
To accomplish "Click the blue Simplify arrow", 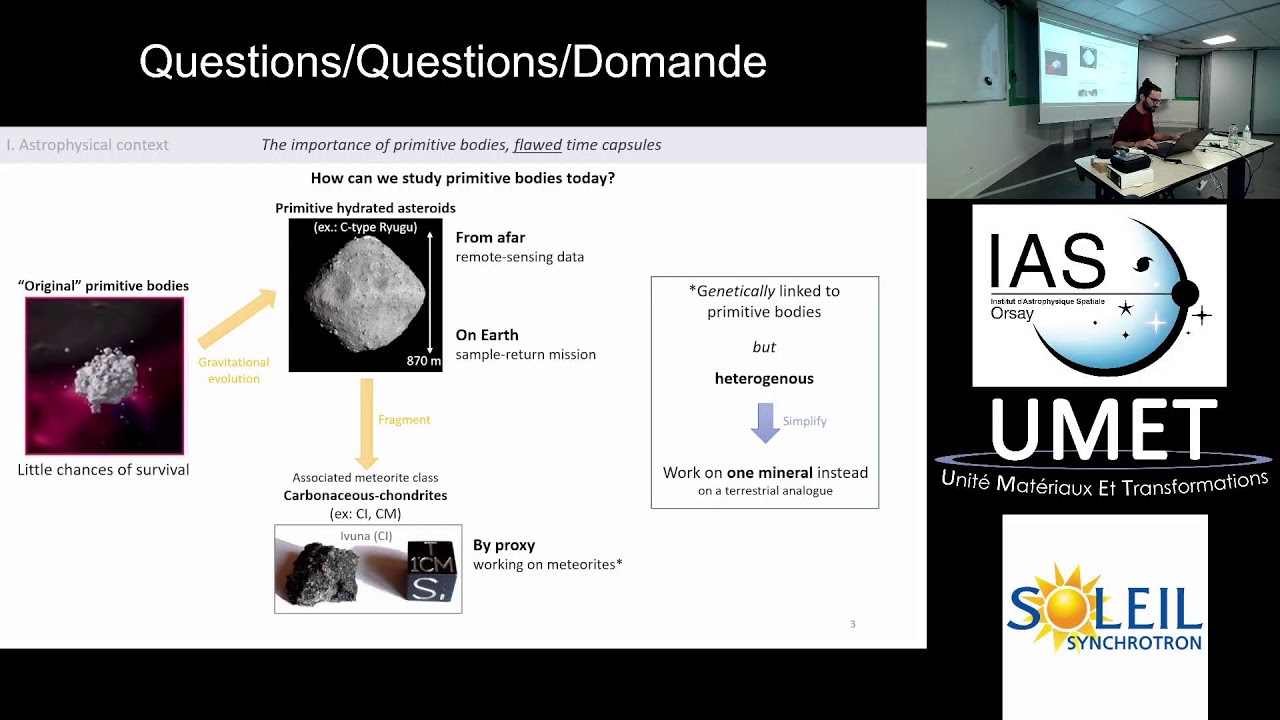I will click(x=765, y=423).
